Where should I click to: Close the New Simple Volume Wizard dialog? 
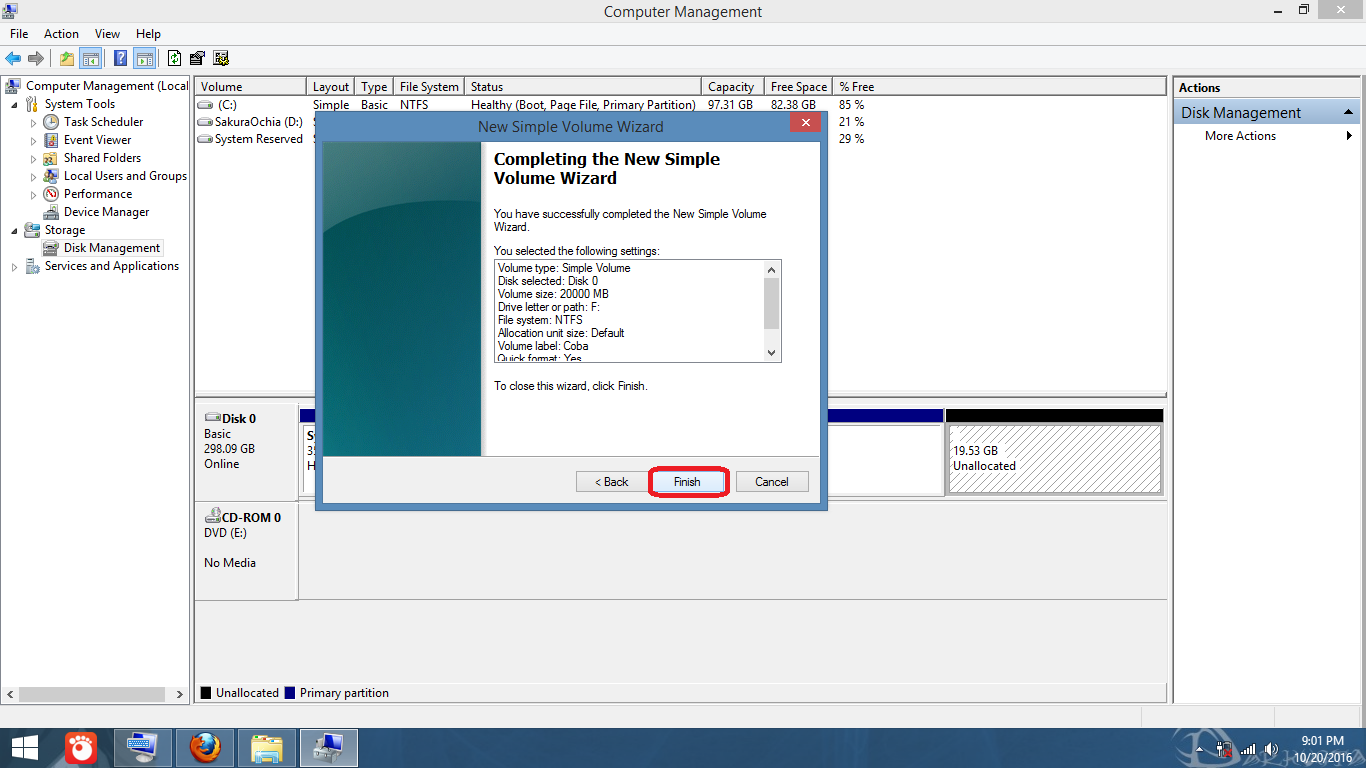805,123
